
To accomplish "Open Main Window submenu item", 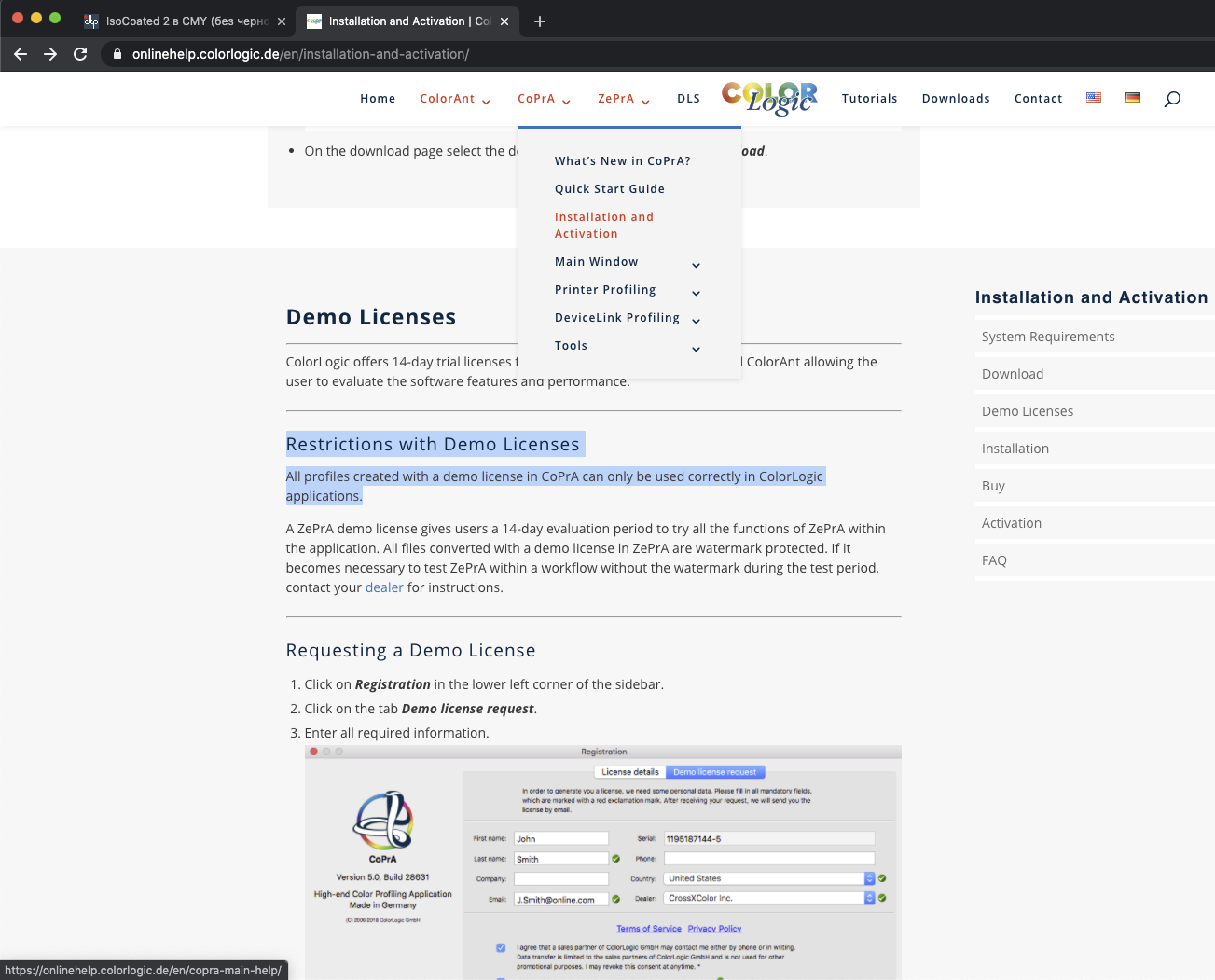I will pyautogui.click(x=597, y=262).
